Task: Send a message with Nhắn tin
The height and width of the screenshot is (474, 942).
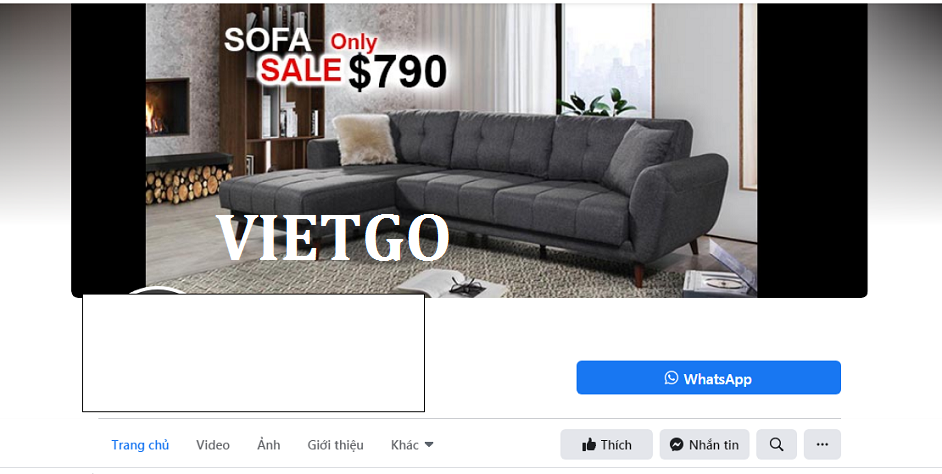Action: click(704, 445)
